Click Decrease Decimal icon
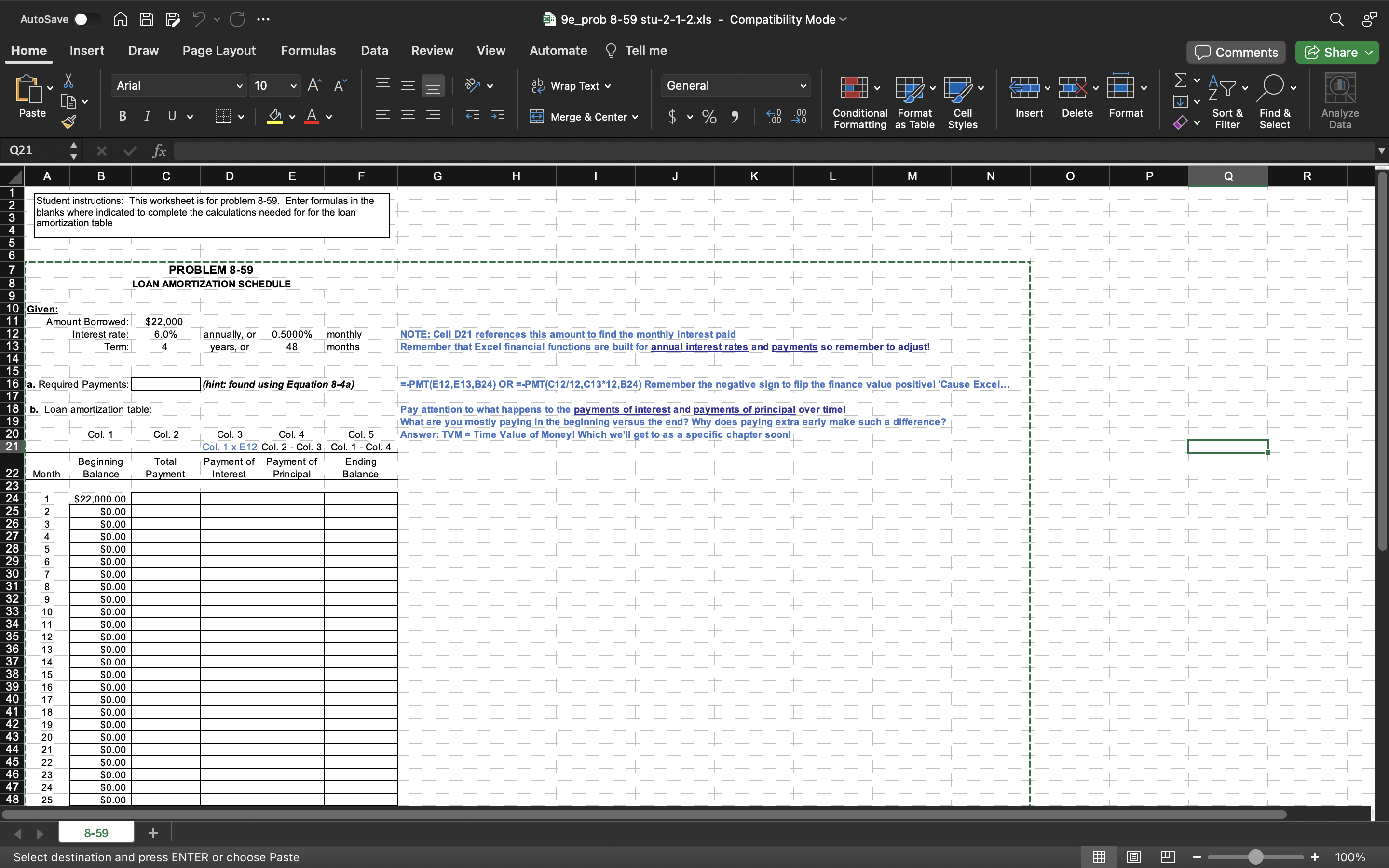1389x868 pixels. coord(799,117)
